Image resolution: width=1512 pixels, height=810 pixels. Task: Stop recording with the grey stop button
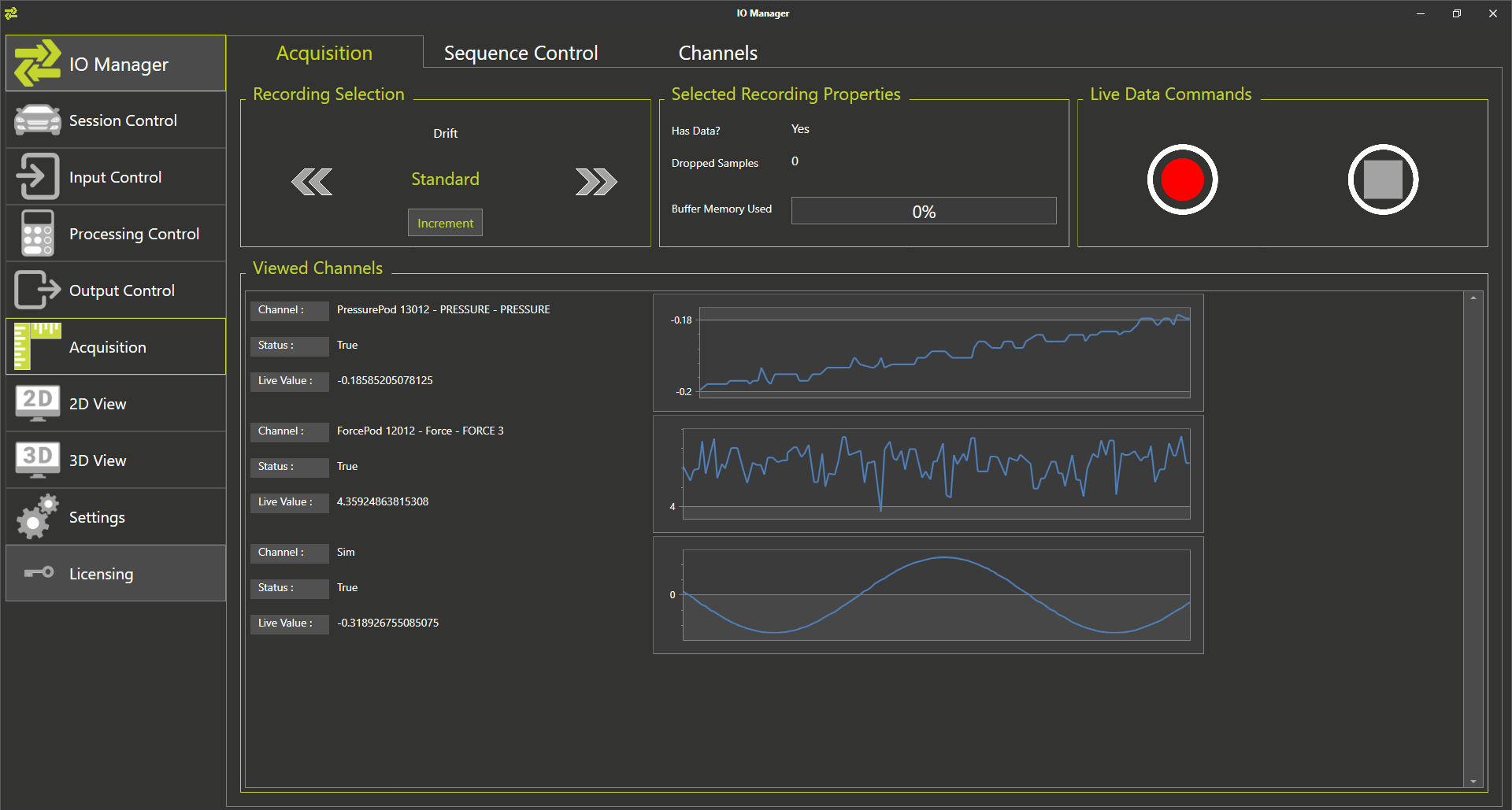coord(1383,179)
